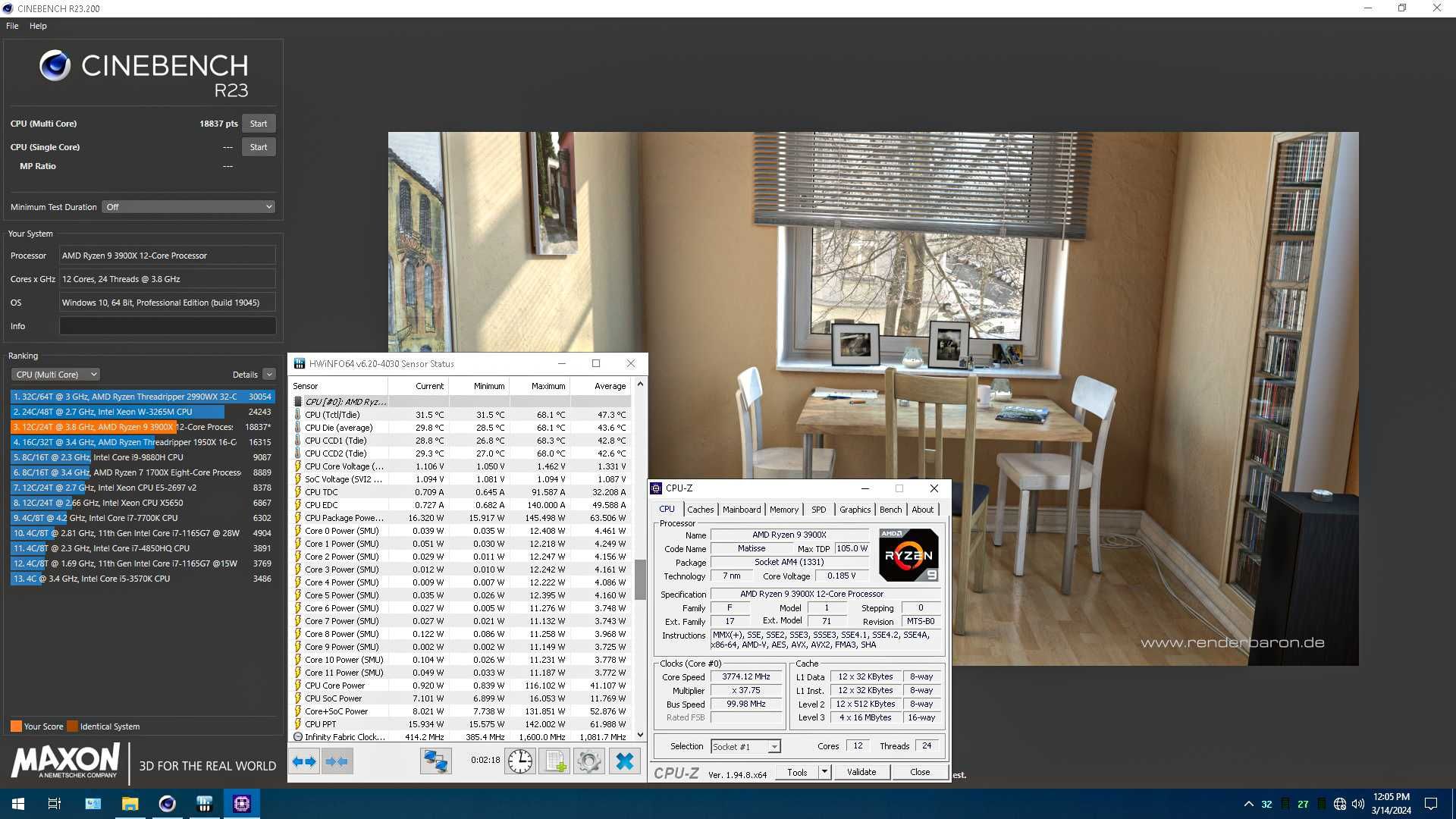Select CPU Multi Core dropdown
This screenshot has width=1456, height=819.
[55, 374]
